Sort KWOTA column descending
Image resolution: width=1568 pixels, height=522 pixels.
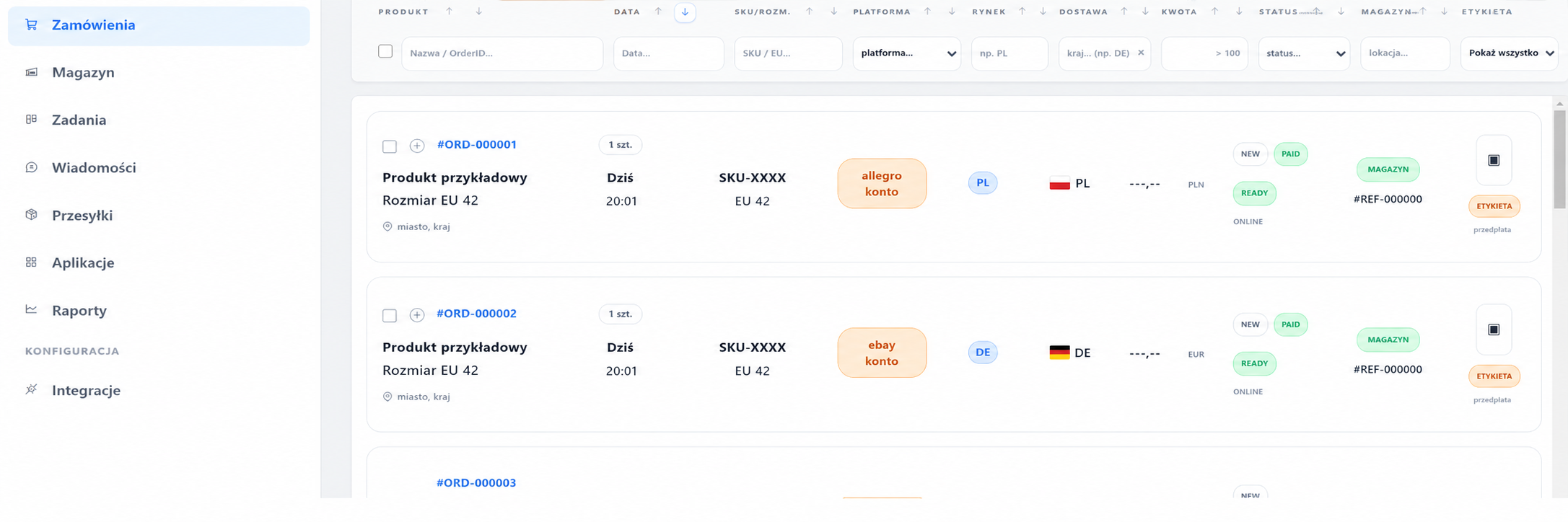pyautogui.click(x=1239, y=11)
